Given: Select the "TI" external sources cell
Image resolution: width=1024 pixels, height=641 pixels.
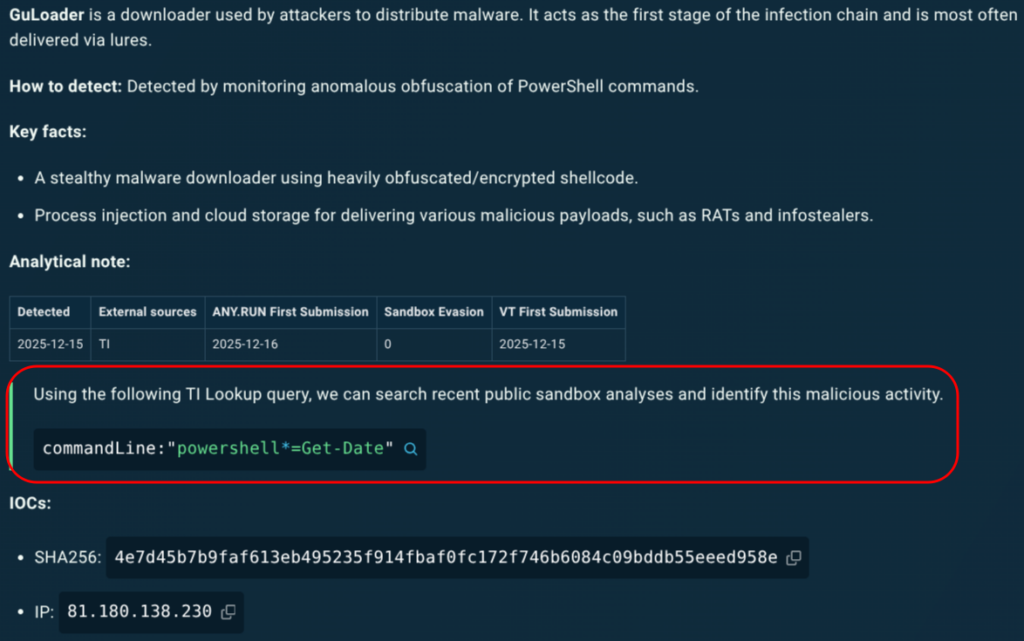Looking at the screenshot, I should click(105, 344).
